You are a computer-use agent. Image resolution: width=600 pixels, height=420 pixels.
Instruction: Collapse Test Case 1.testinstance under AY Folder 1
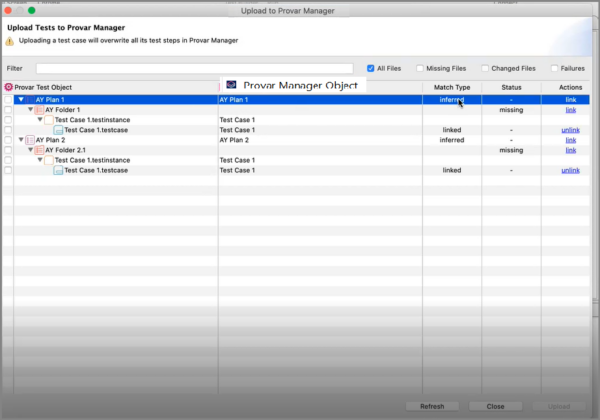click(40, 119)
